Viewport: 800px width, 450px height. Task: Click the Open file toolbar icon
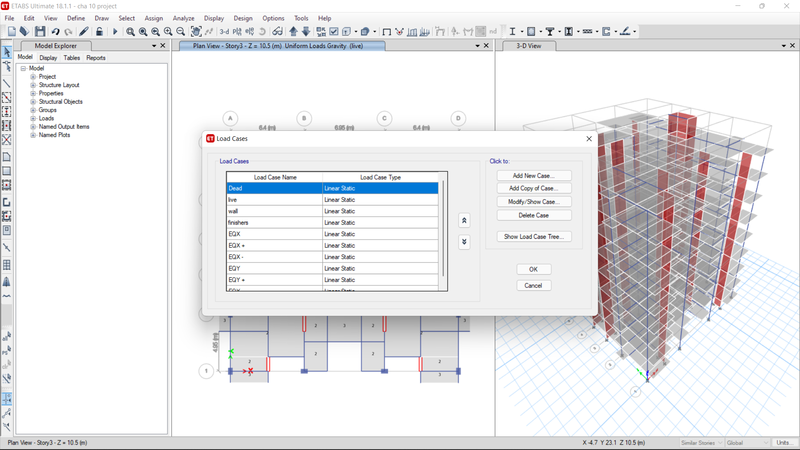click(24, 32)
